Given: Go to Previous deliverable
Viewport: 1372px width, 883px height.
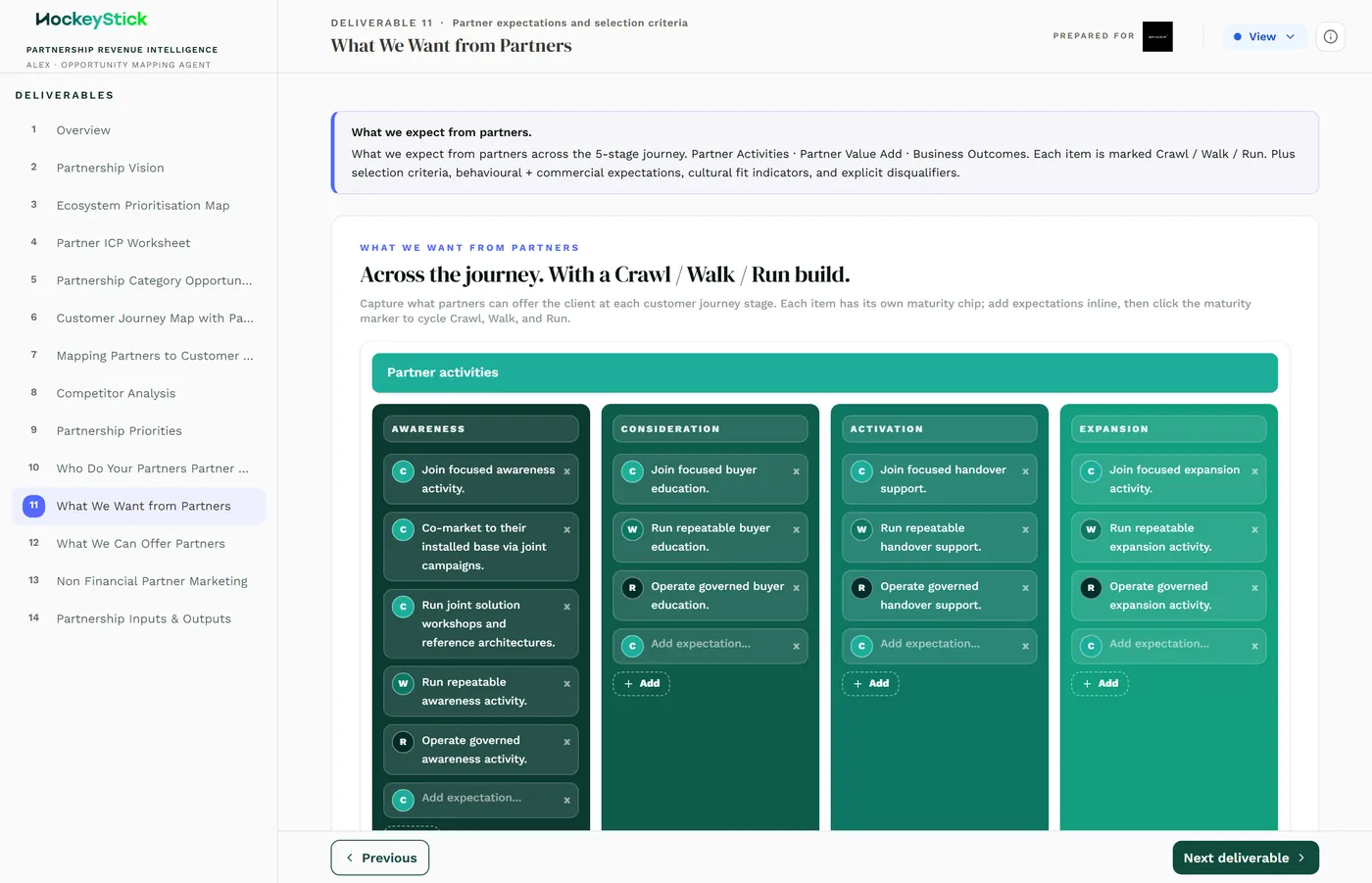Looking at the screenshot, I should coord(380,858).
